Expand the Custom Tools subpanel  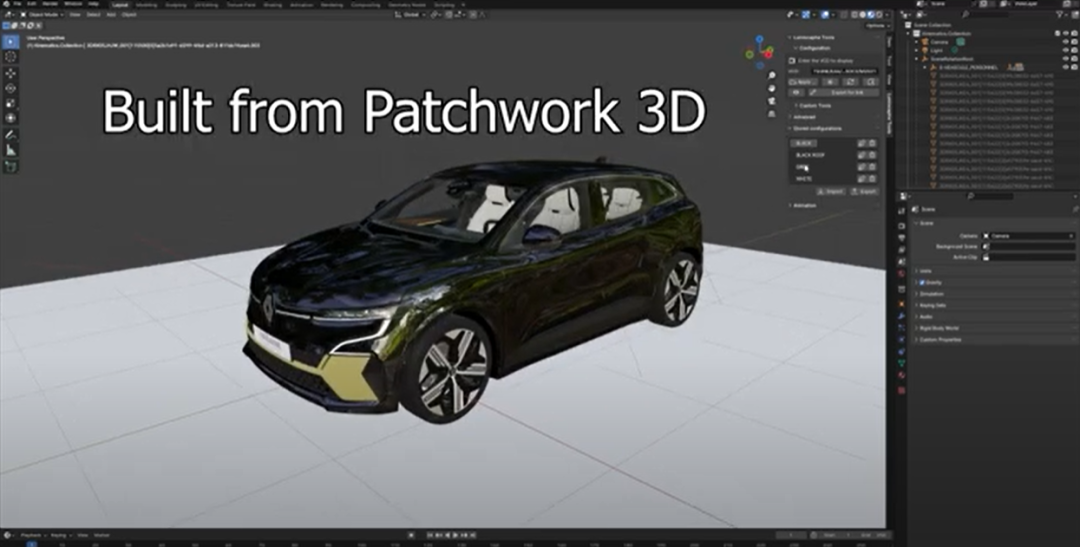[814, 105]
